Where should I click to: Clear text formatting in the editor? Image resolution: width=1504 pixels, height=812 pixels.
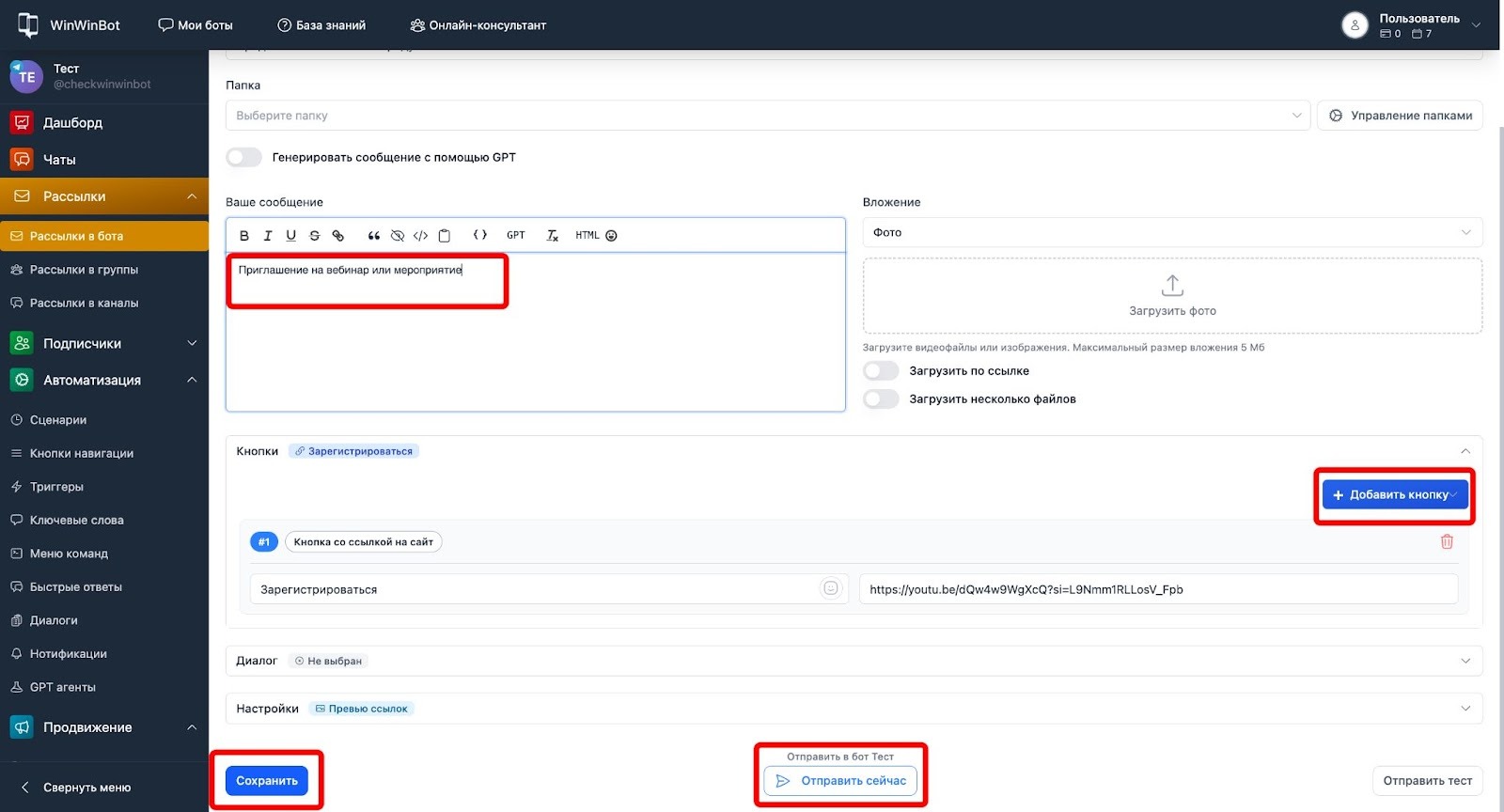point(553,236)
